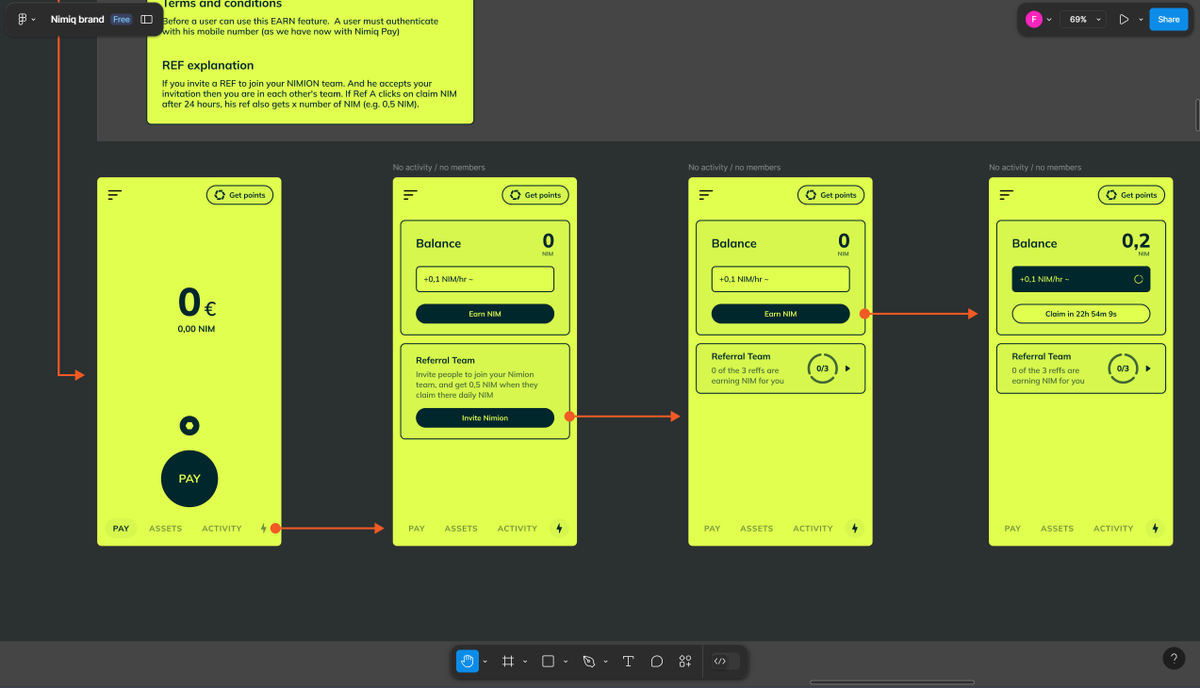Select PAY tab in the 0,2 balance frame
The height and width of the screenshot is (688, 1200).
click(1012, 528)
